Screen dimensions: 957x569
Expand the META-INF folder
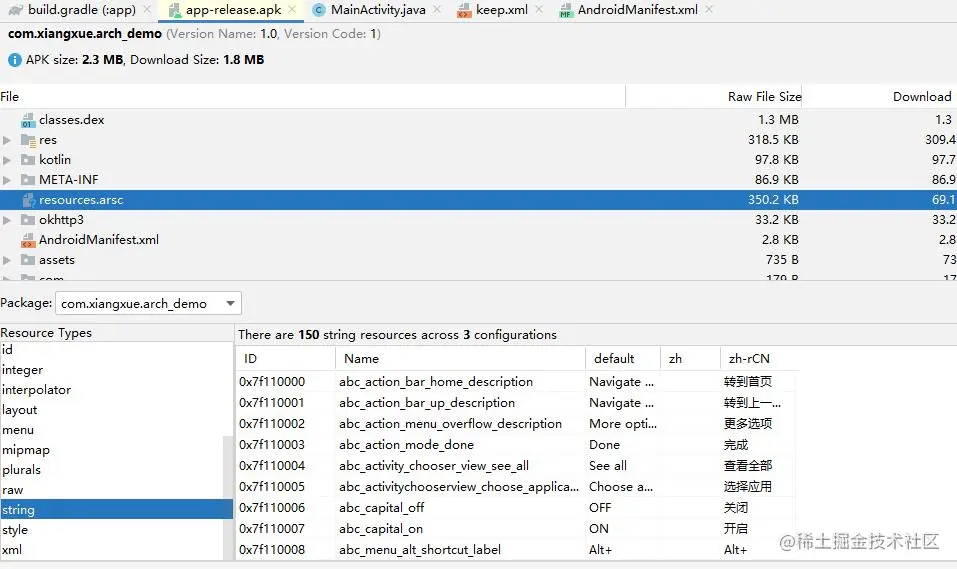(7, 180)
